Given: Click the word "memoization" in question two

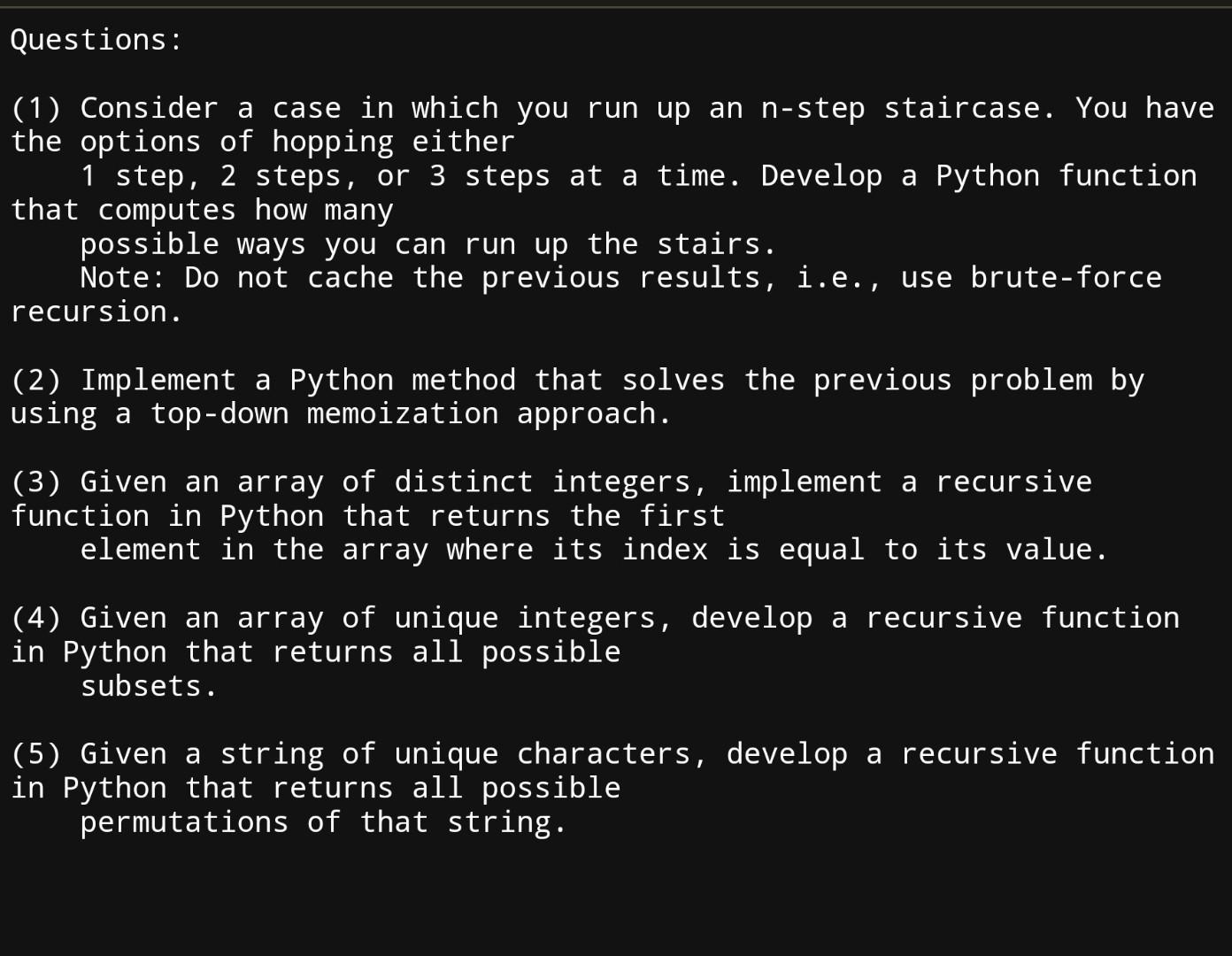Looking at the screenshot, I should click(x=402, y=413).
